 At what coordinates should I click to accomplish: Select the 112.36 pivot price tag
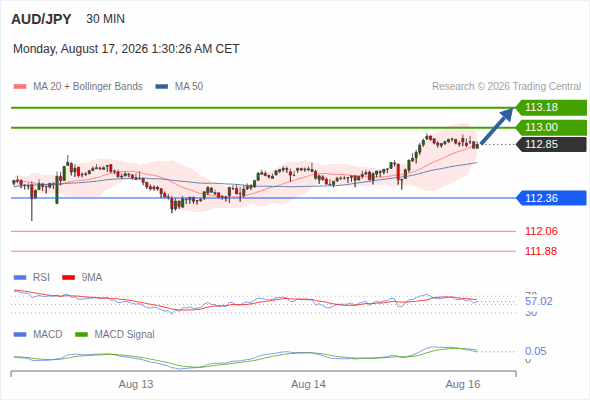(551, 198)
